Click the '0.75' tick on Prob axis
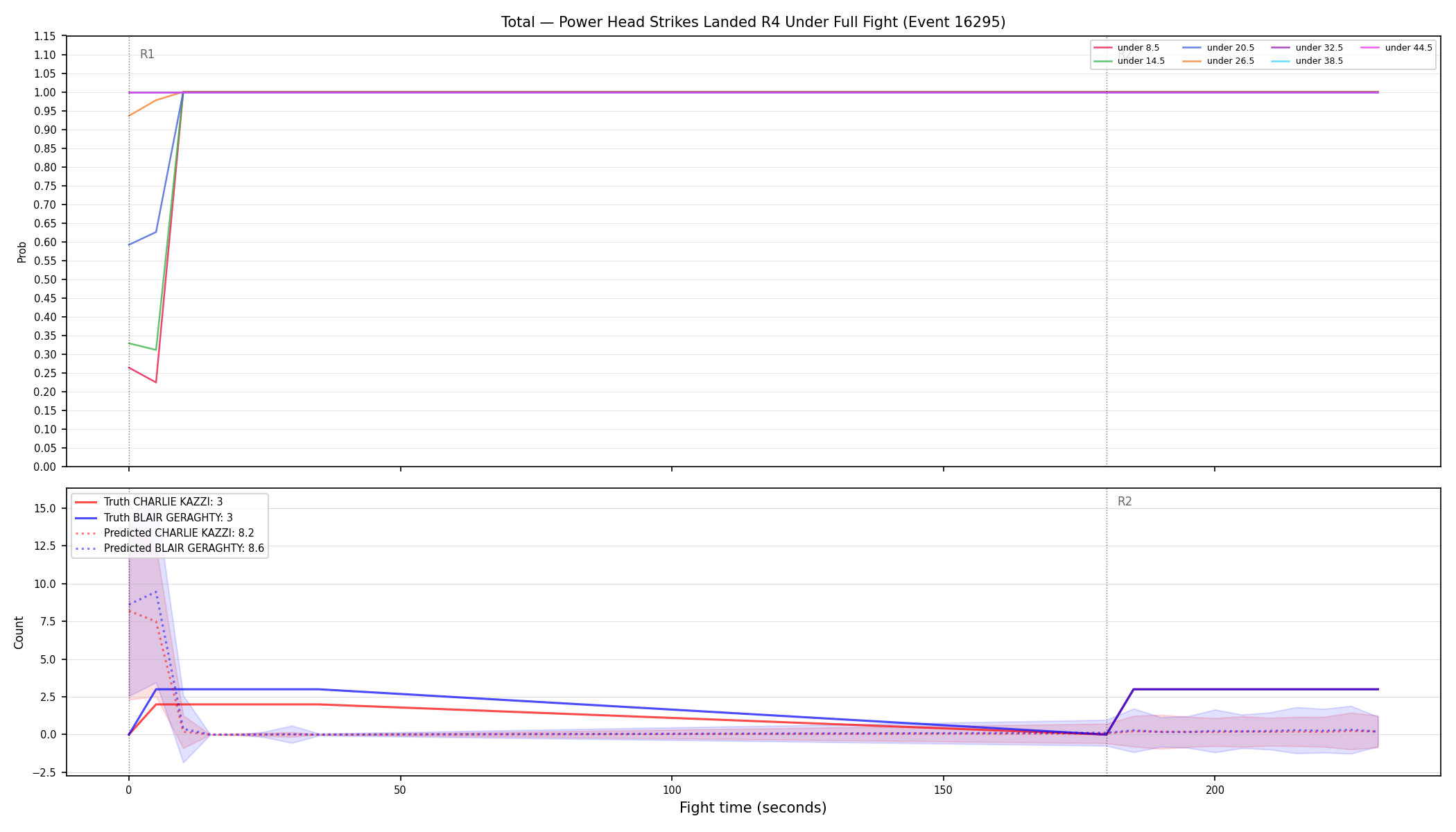 [x=45, y=186]
